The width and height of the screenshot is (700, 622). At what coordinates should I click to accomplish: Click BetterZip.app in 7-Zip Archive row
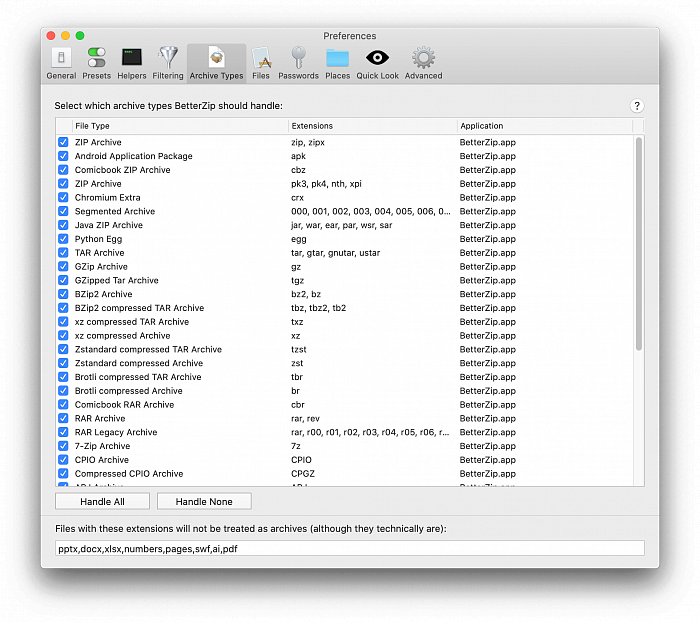click(488, 446)
